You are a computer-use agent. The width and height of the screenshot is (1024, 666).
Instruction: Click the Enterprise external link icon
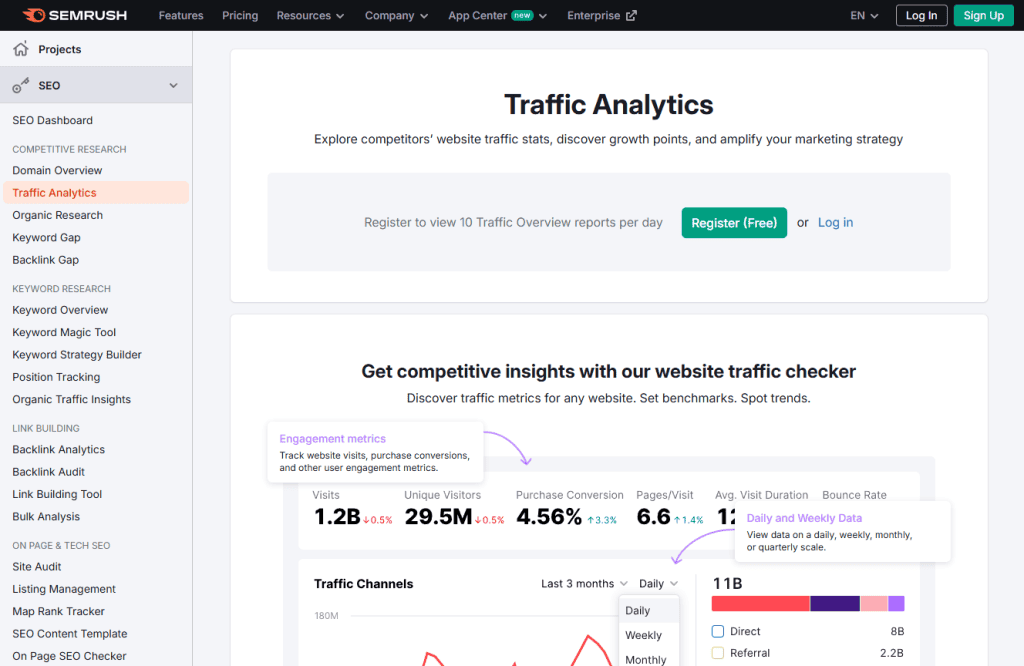(x=631, y=16)
